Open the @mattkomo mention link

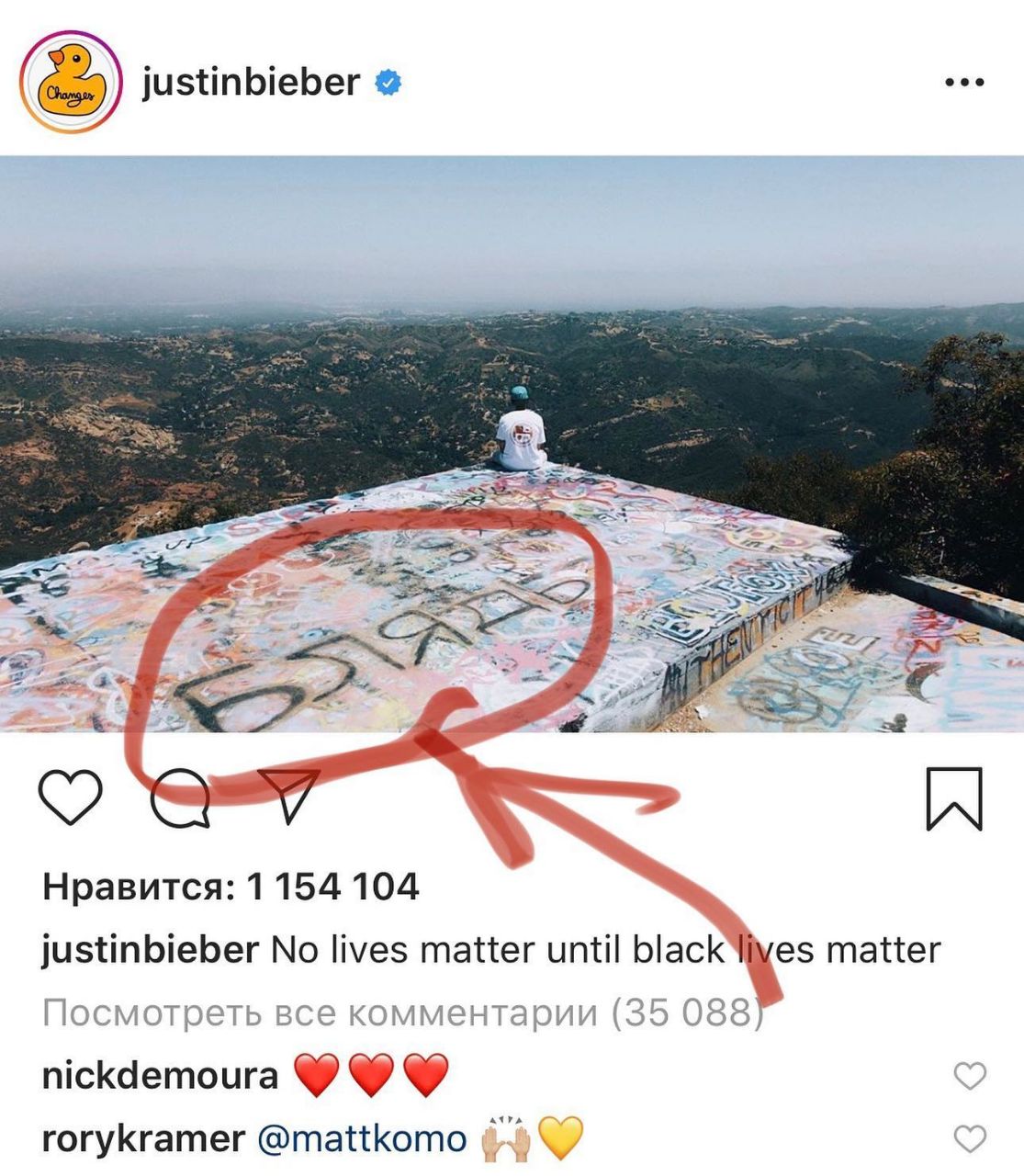point(362,1139)
